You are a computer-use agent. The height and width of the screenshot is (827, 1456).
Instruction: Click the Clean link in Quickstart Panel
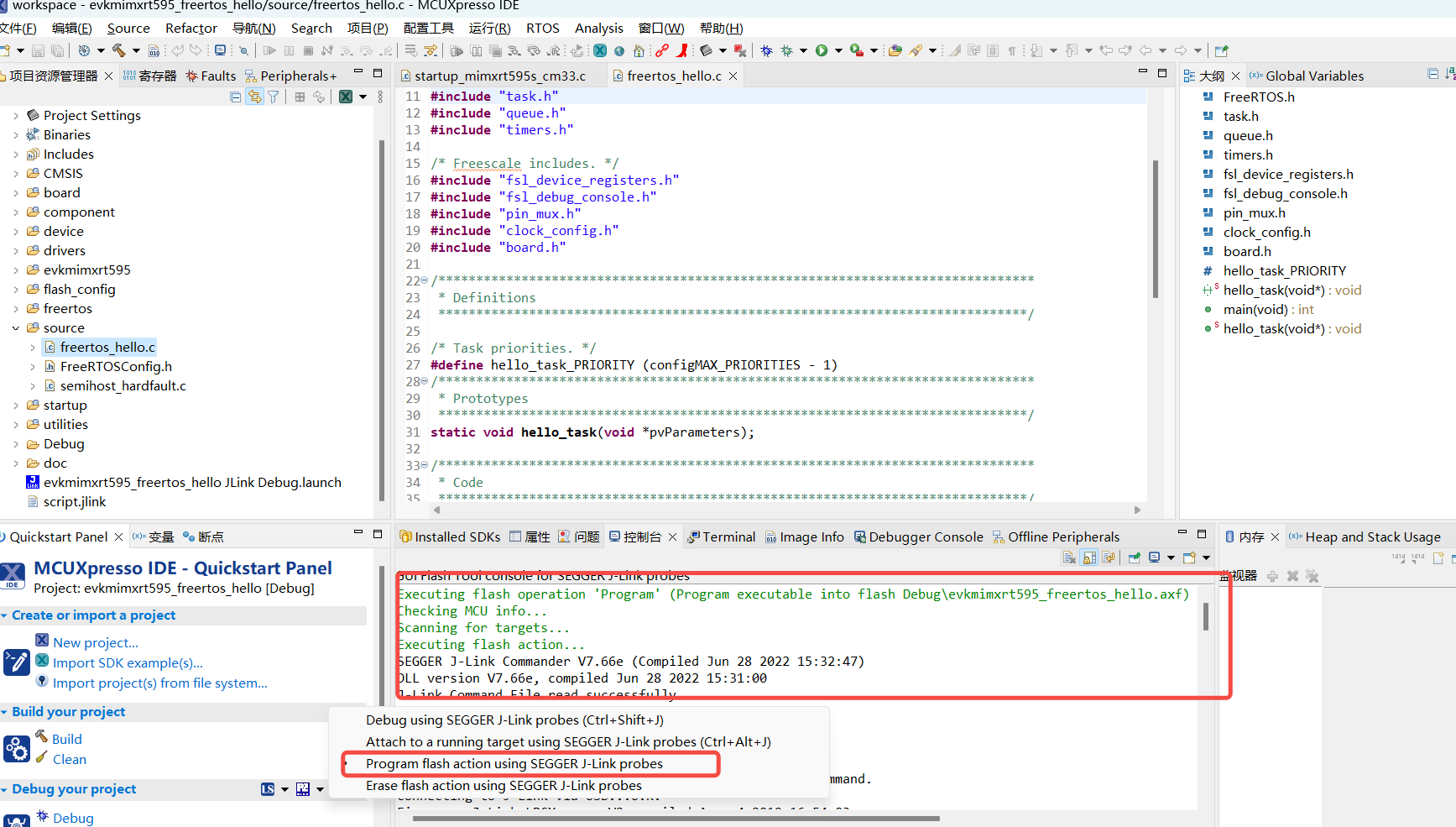click(68, 759)
